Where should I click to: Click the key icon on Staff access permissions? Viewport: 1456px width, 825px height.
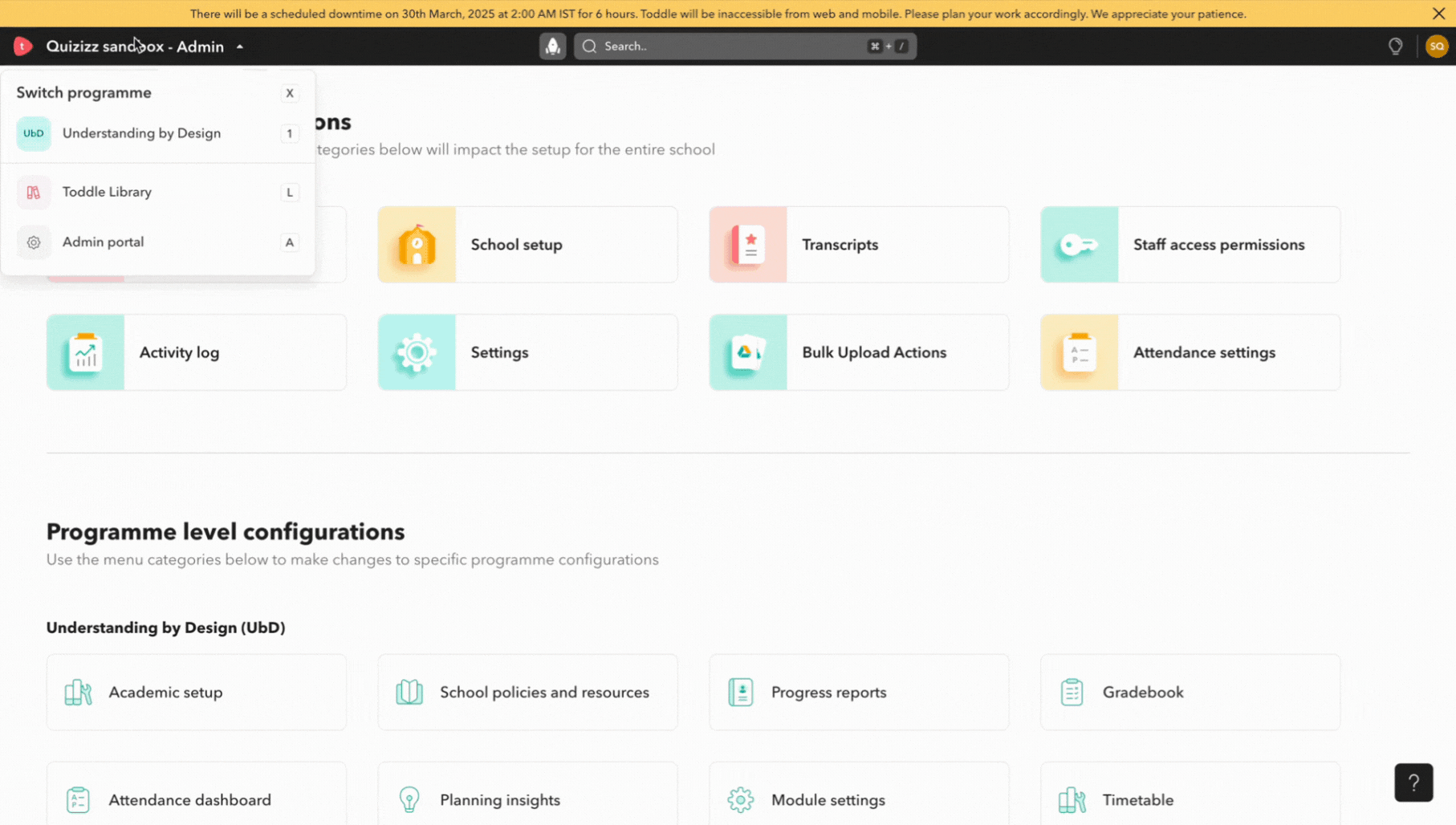[x=1079, y=245]
